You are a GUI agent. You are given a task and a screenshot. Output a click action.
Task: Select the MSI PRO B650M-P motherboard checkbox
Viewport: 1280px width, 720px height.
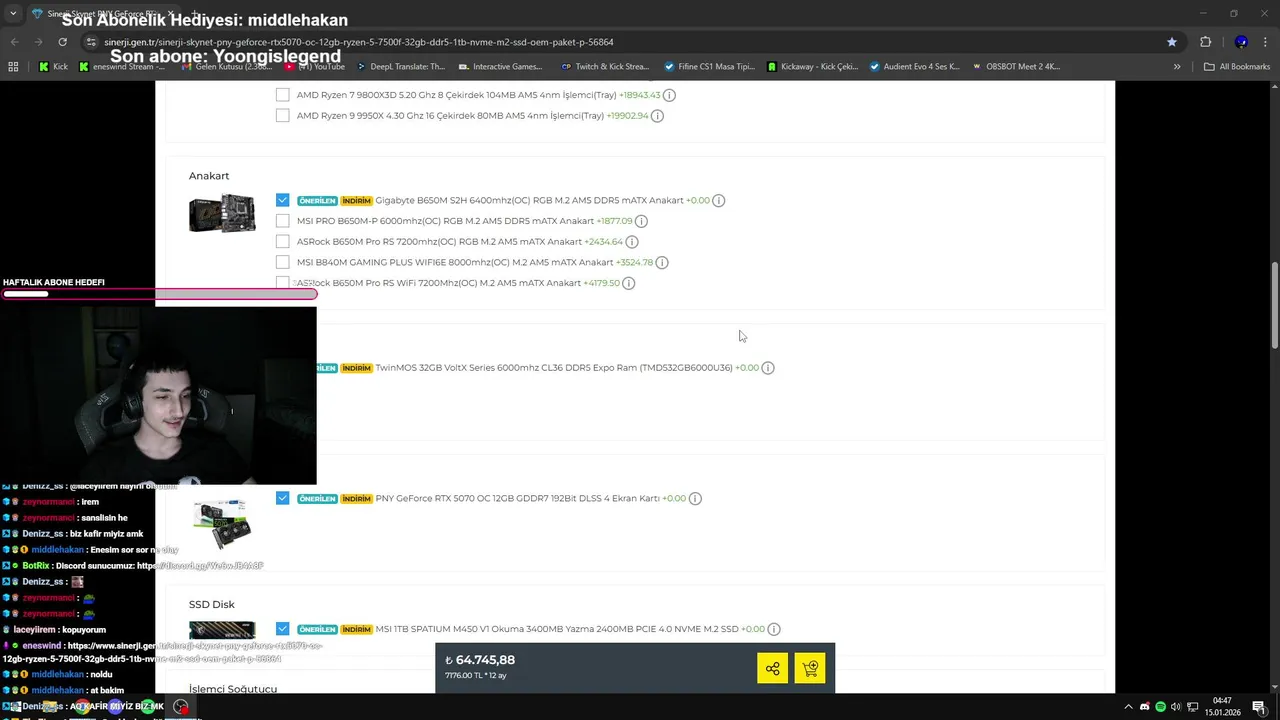click(x=282, y=221)
